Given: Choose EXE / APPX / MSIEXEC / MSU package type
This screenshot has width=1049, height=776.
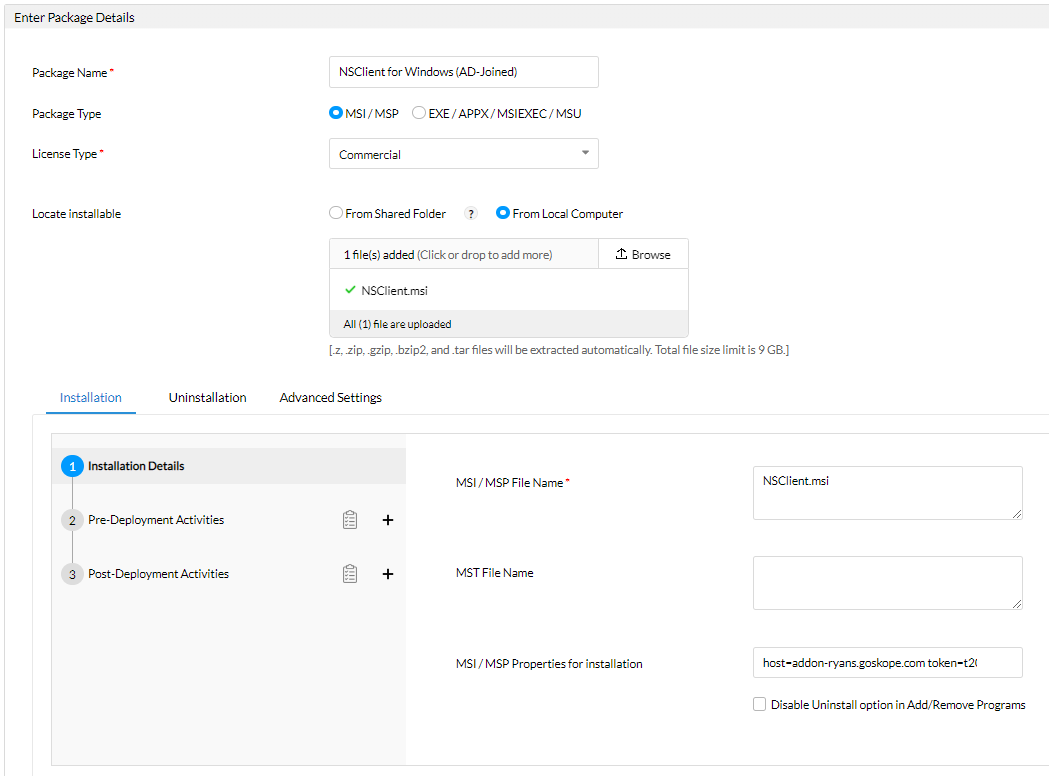Looking at the screenshot, I should coord(418,113).
